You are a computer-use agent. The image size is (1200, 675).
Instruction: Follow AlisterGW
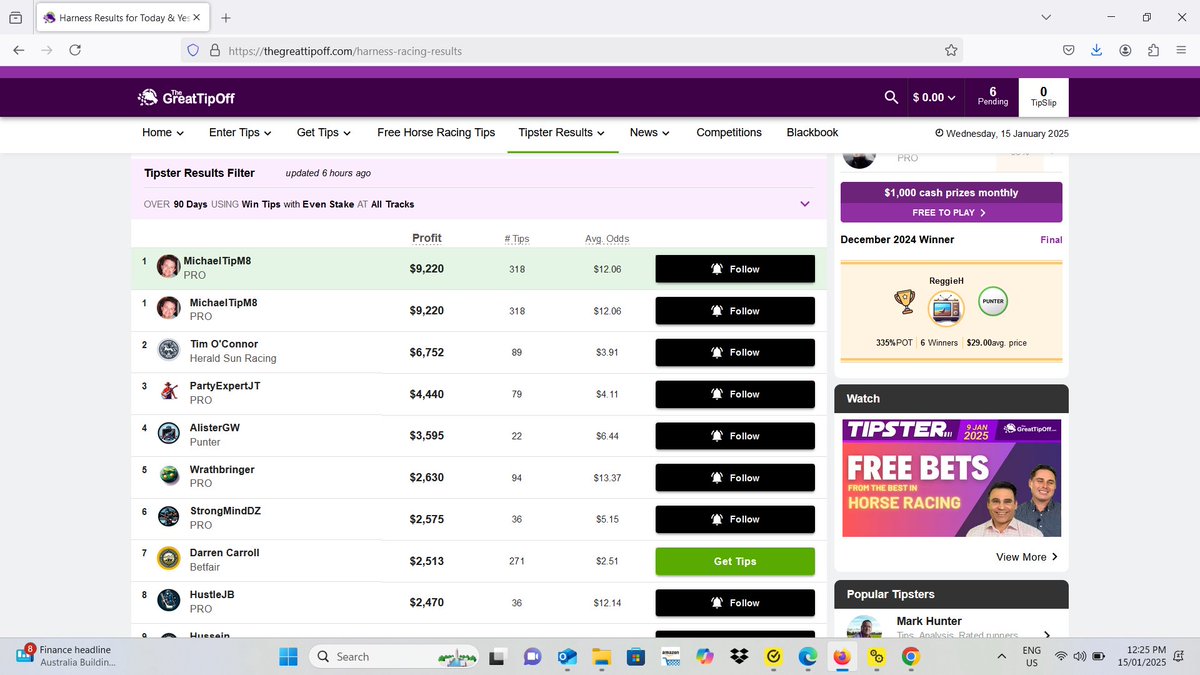click(x=735, y=436)
